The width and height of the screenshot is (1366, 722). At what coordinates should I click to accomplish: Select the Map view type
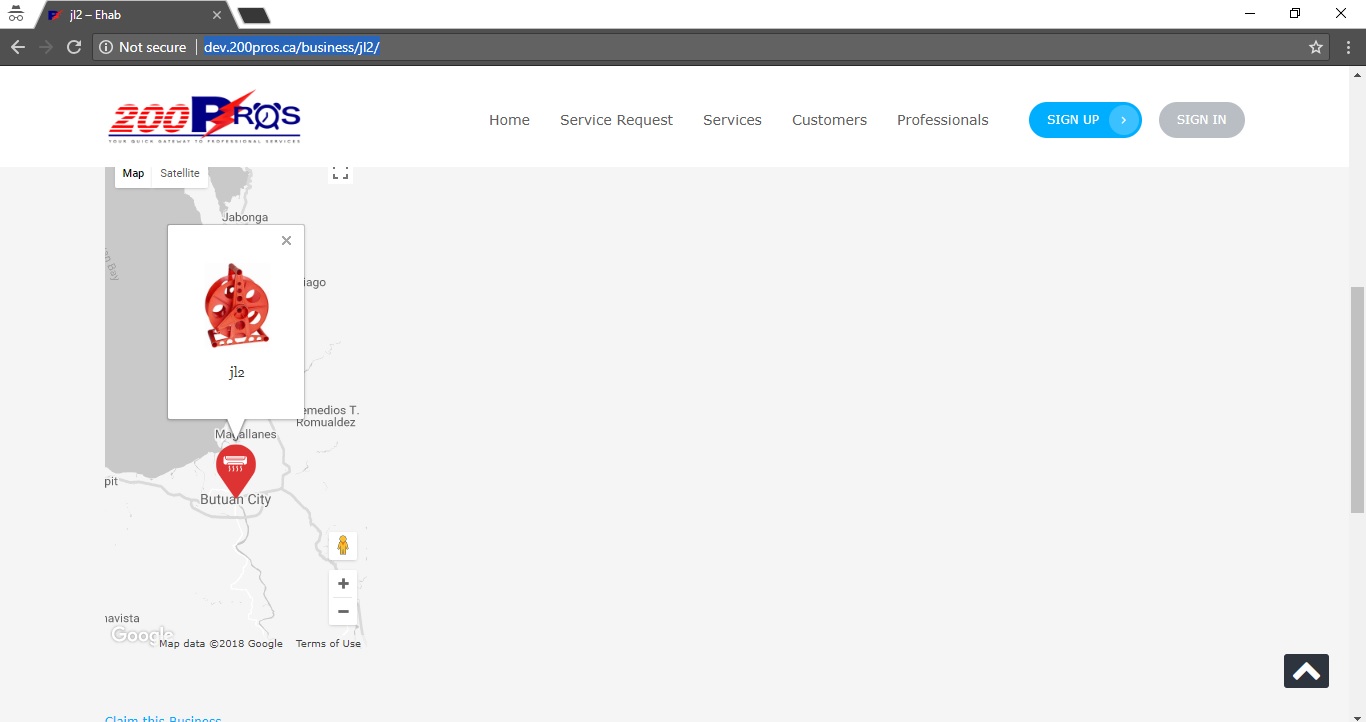click(x=133, y=174)
